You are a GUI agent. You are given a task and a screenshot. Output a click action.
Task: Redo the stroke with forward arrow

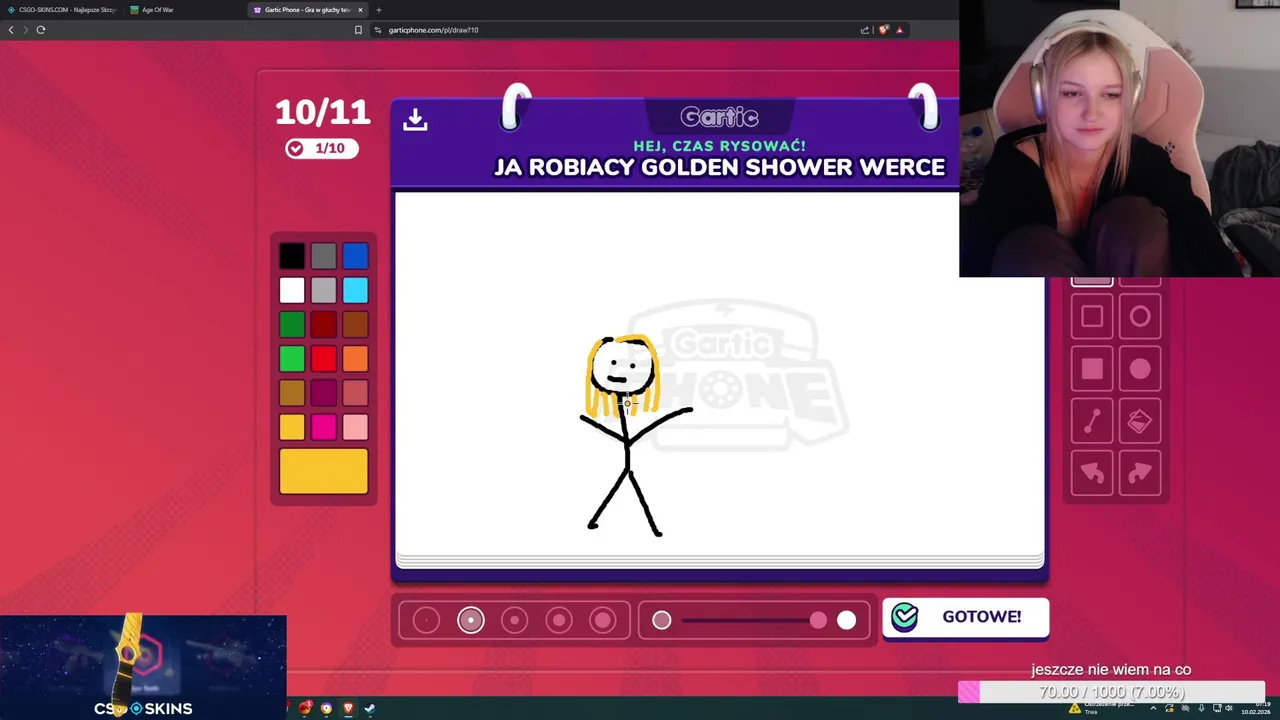click(1140, 473)
